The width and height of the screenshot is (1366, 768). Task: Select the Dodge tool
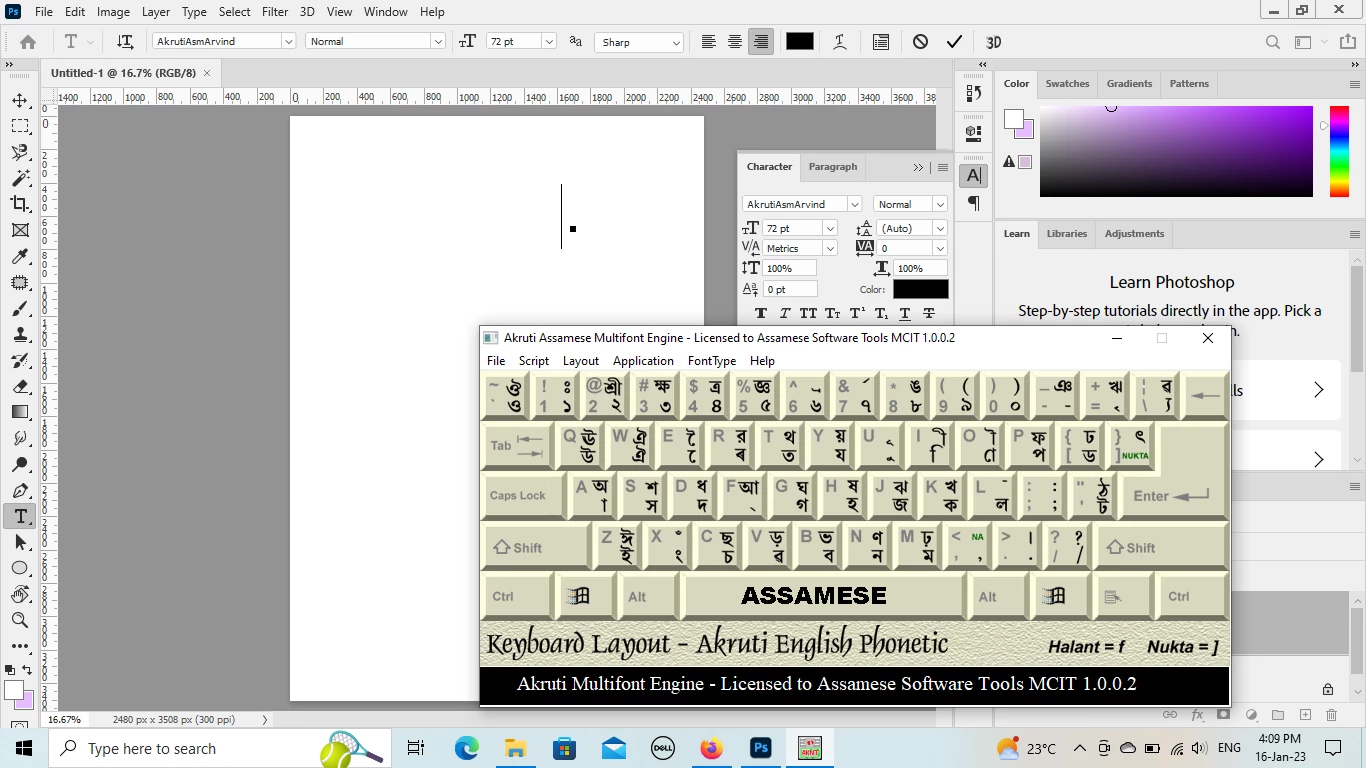coord(20,464)
